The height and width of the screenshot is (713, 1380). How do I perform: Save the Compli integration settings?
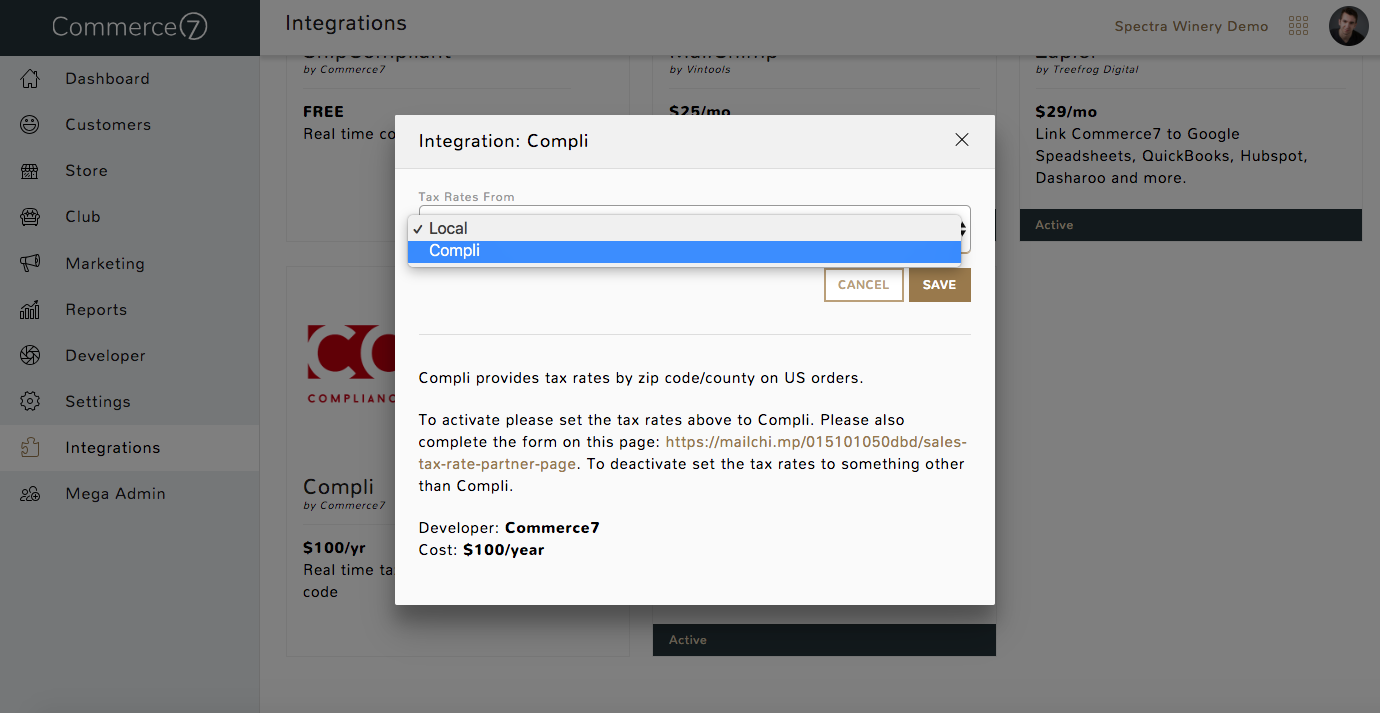click(940, 285)
